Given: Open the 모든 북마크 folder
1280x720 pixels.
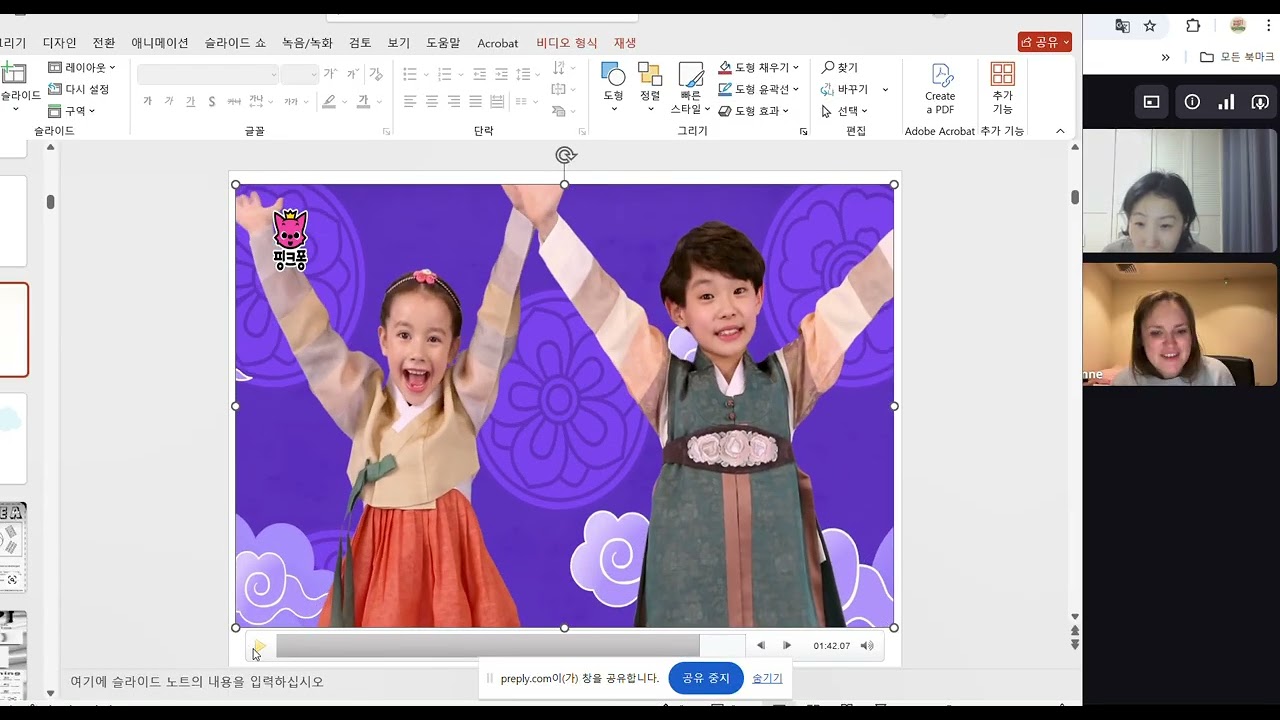Looking at the screenshot, I should point(1237,57).
